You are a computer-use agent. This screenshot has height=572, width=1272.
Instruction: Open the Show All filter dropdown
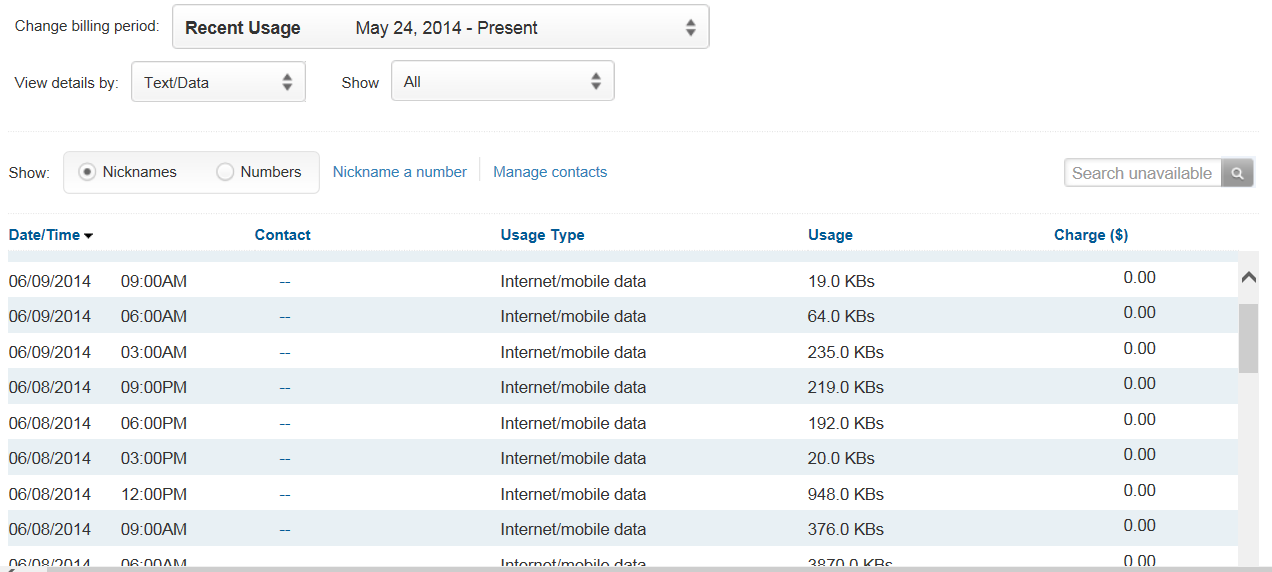pos(502,82)
